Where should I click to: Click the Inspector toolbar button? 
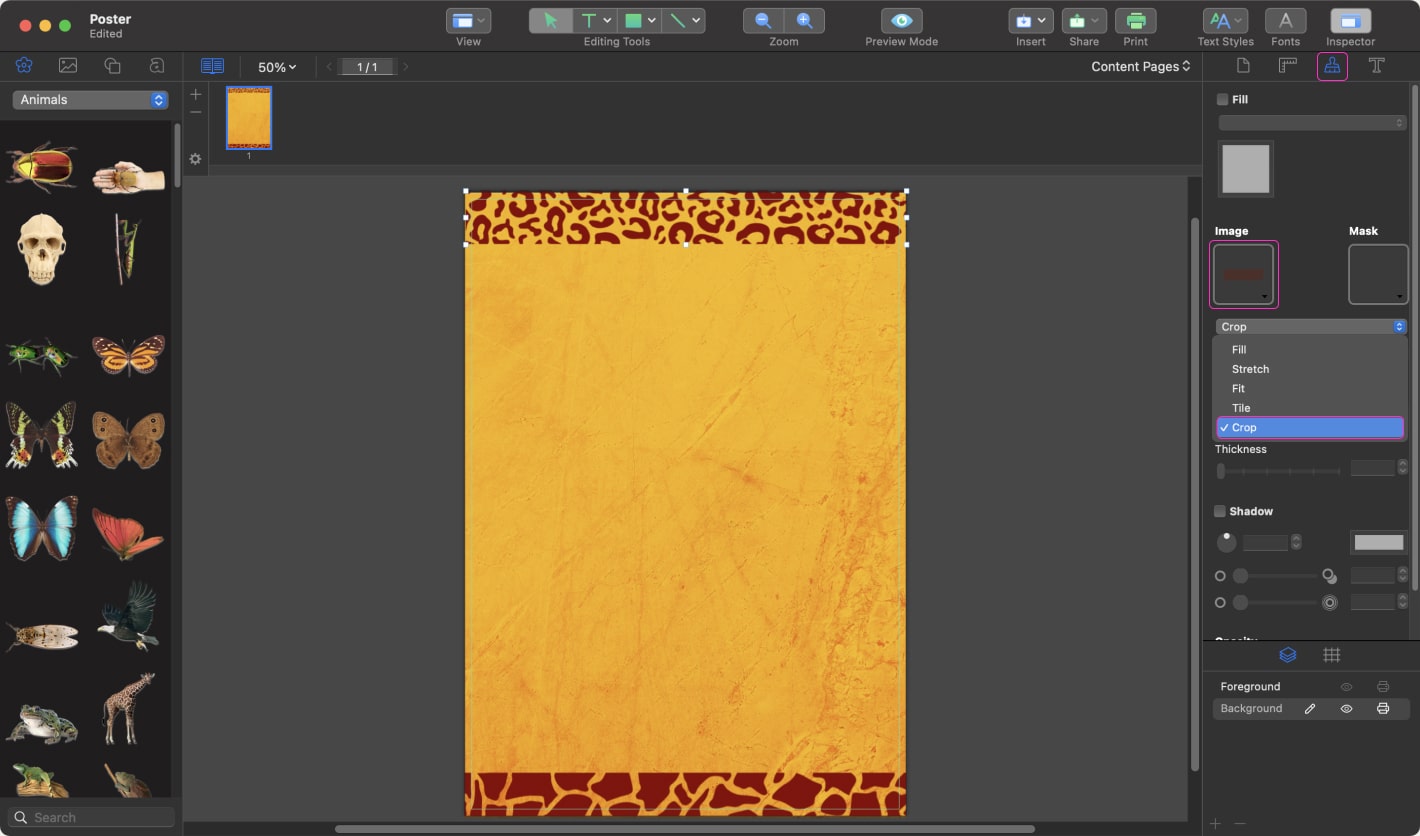coord(1350,20)
